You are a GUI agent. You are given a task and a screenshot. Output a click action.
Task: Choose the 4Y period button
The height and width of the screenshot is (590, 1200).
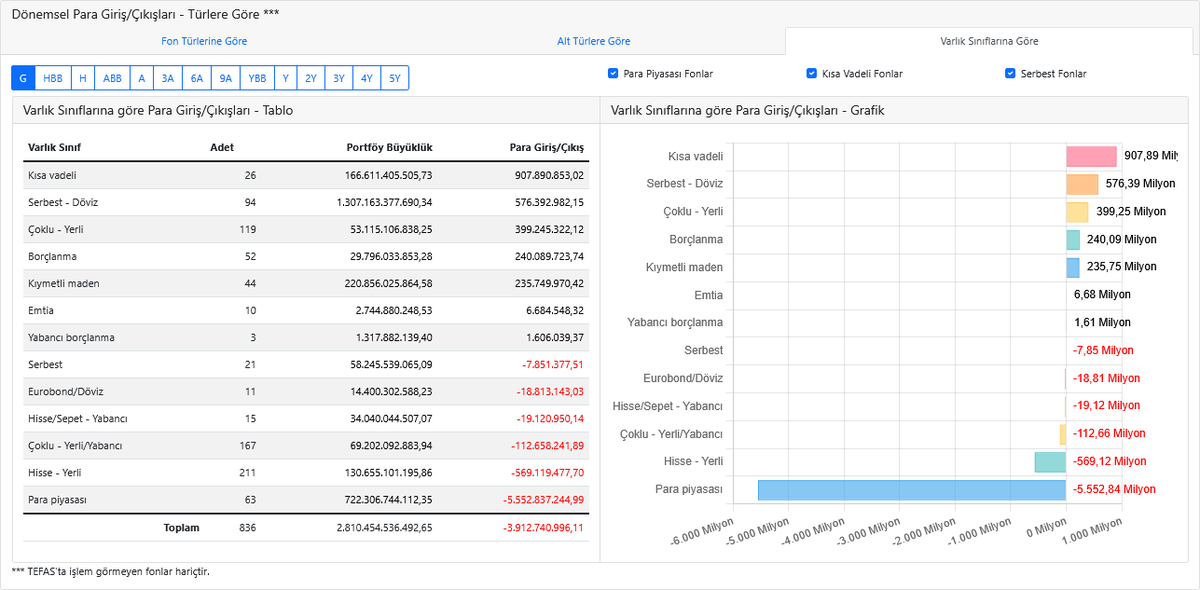(367, 78)
